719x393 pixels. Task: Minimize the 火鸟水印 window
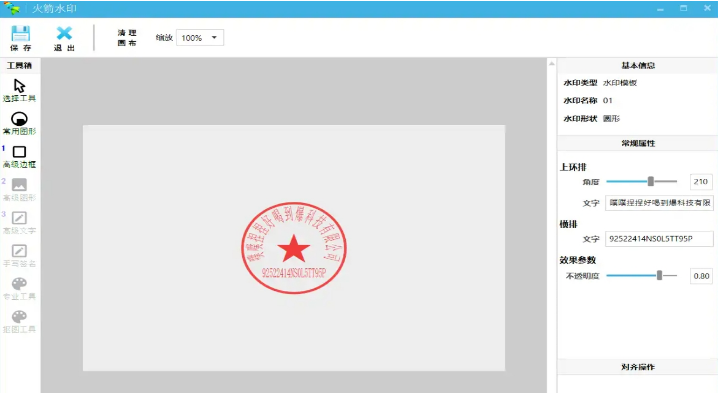(660, 9)
